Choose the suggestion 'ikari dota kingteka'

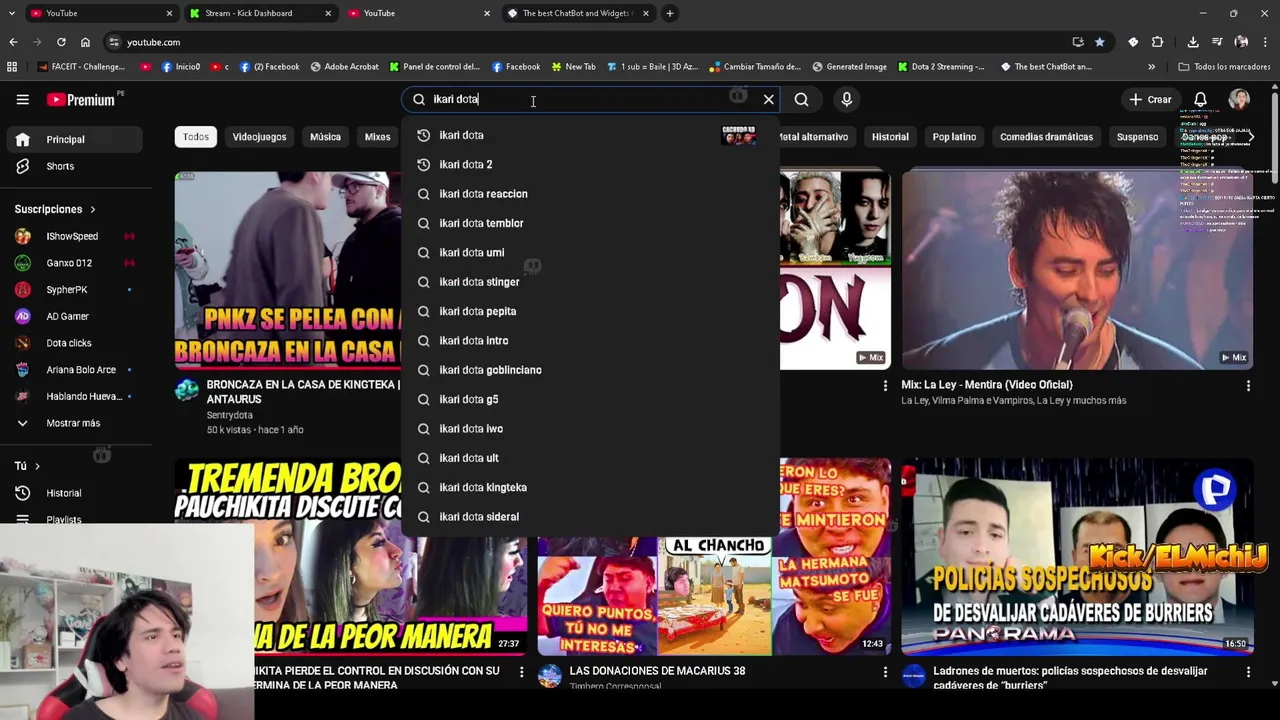point(590,487)
